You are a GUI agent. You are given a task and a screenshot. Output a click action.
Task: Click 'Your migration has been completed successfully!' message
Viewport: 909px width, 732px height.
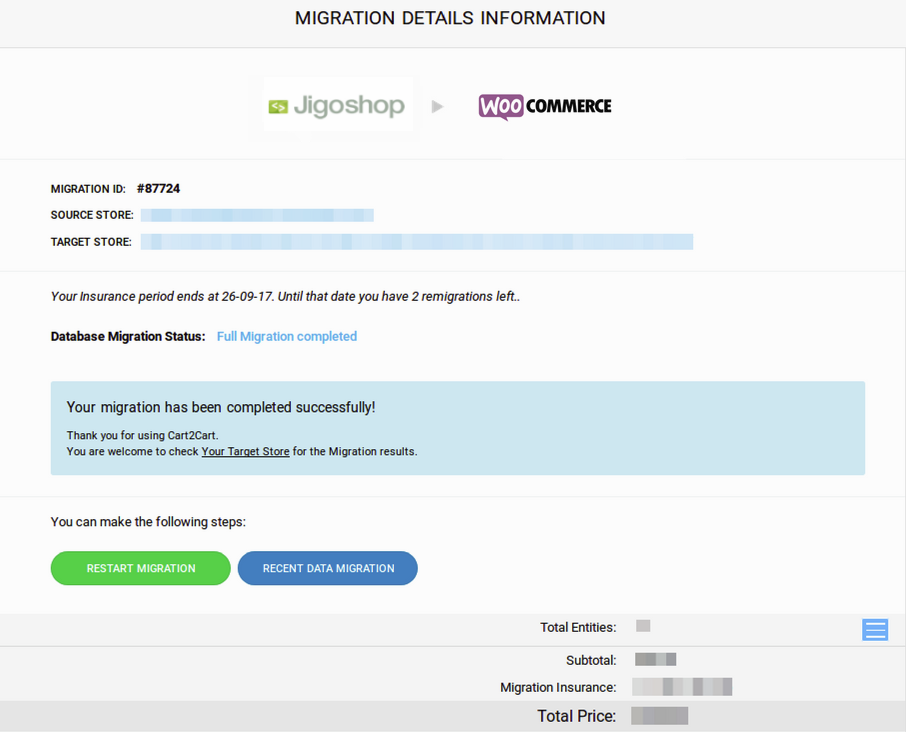[221, 407]
